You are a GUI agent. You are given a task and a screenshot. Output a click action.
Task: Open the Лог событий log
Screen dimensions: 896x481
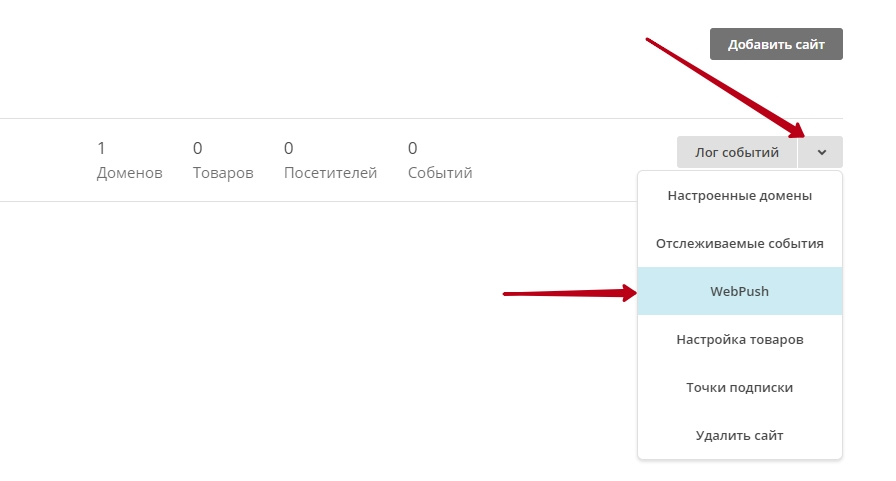tap(737, 152)
